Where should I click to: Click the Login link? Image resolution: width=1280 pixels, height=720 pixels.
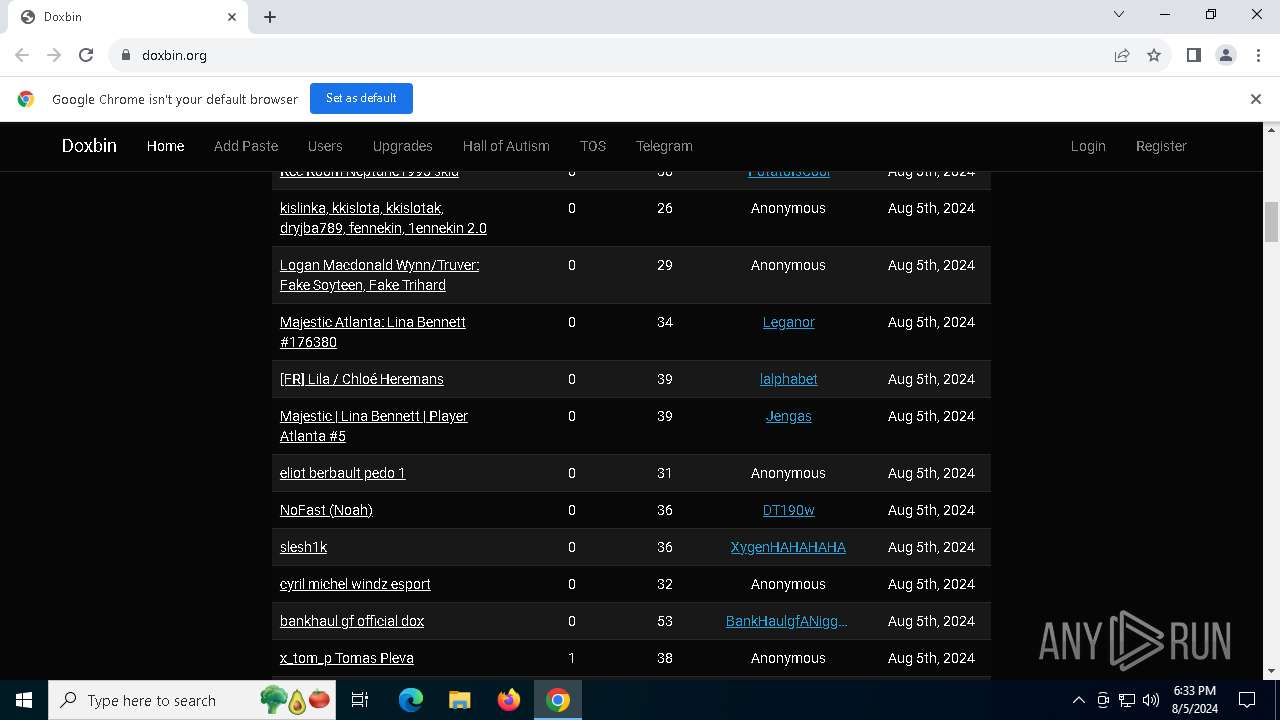pos(1088,146)
